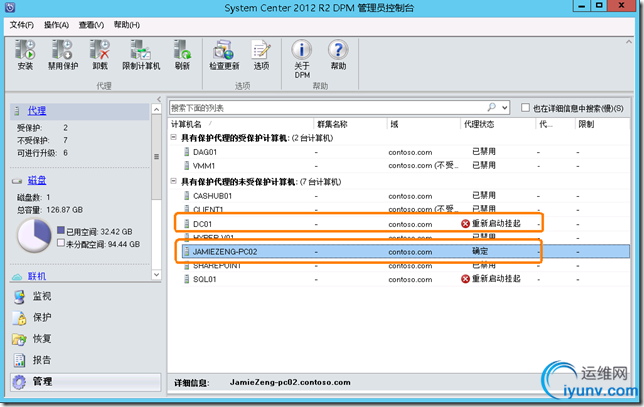Open the 帮助(H) menu
644x407 pixels.
click(126, 25)
